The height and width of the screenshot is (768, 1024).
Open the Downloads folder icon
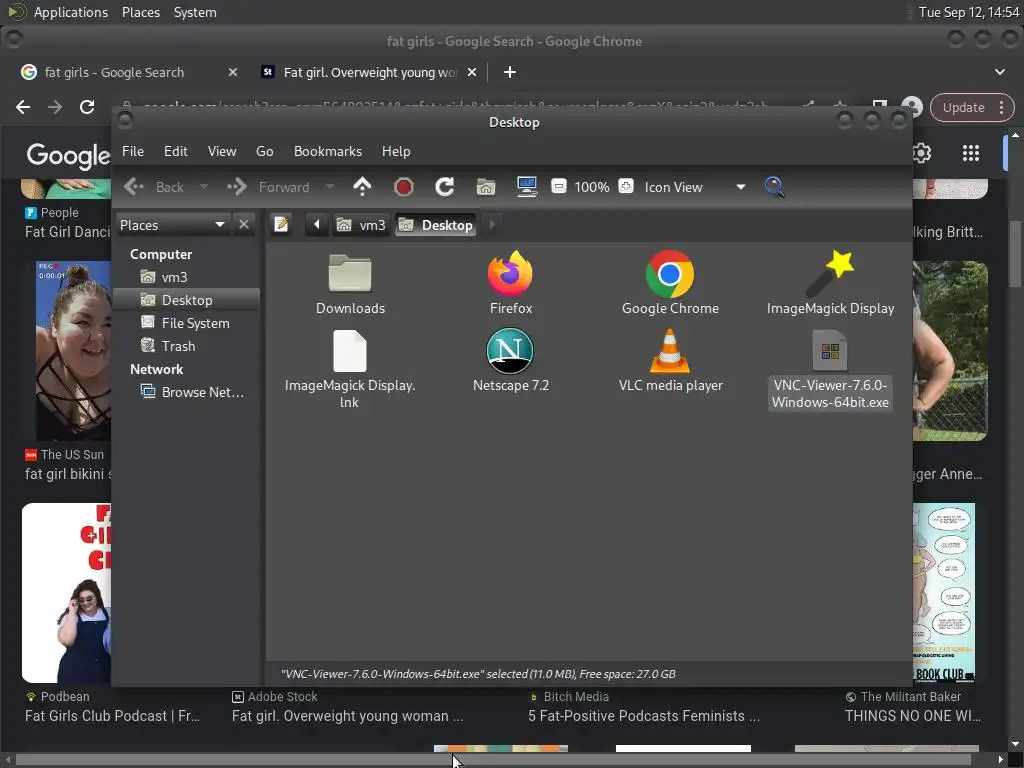pos(350,273)
